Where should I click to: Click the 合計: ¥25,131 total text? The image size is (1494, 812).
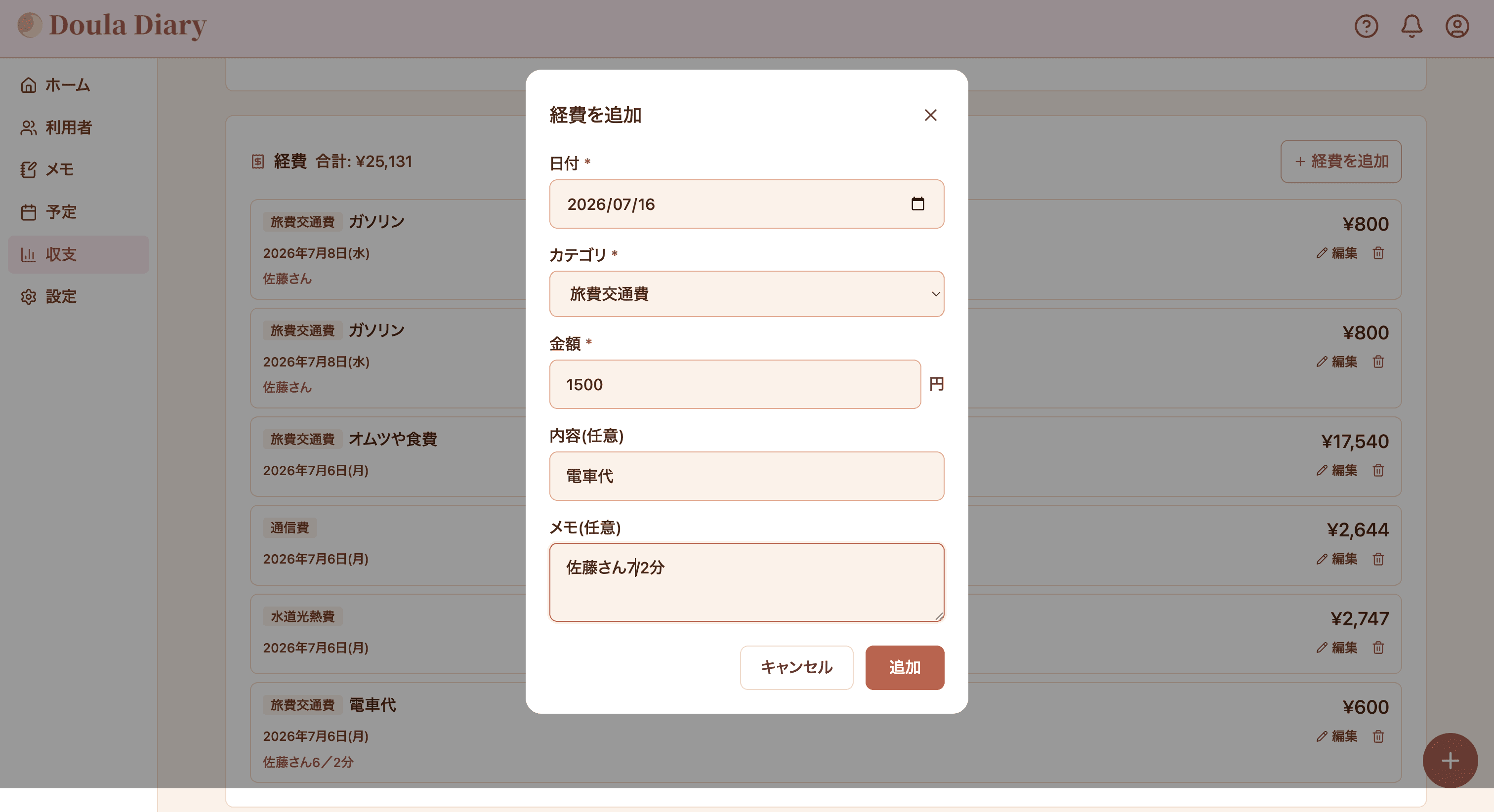[364, 161]
